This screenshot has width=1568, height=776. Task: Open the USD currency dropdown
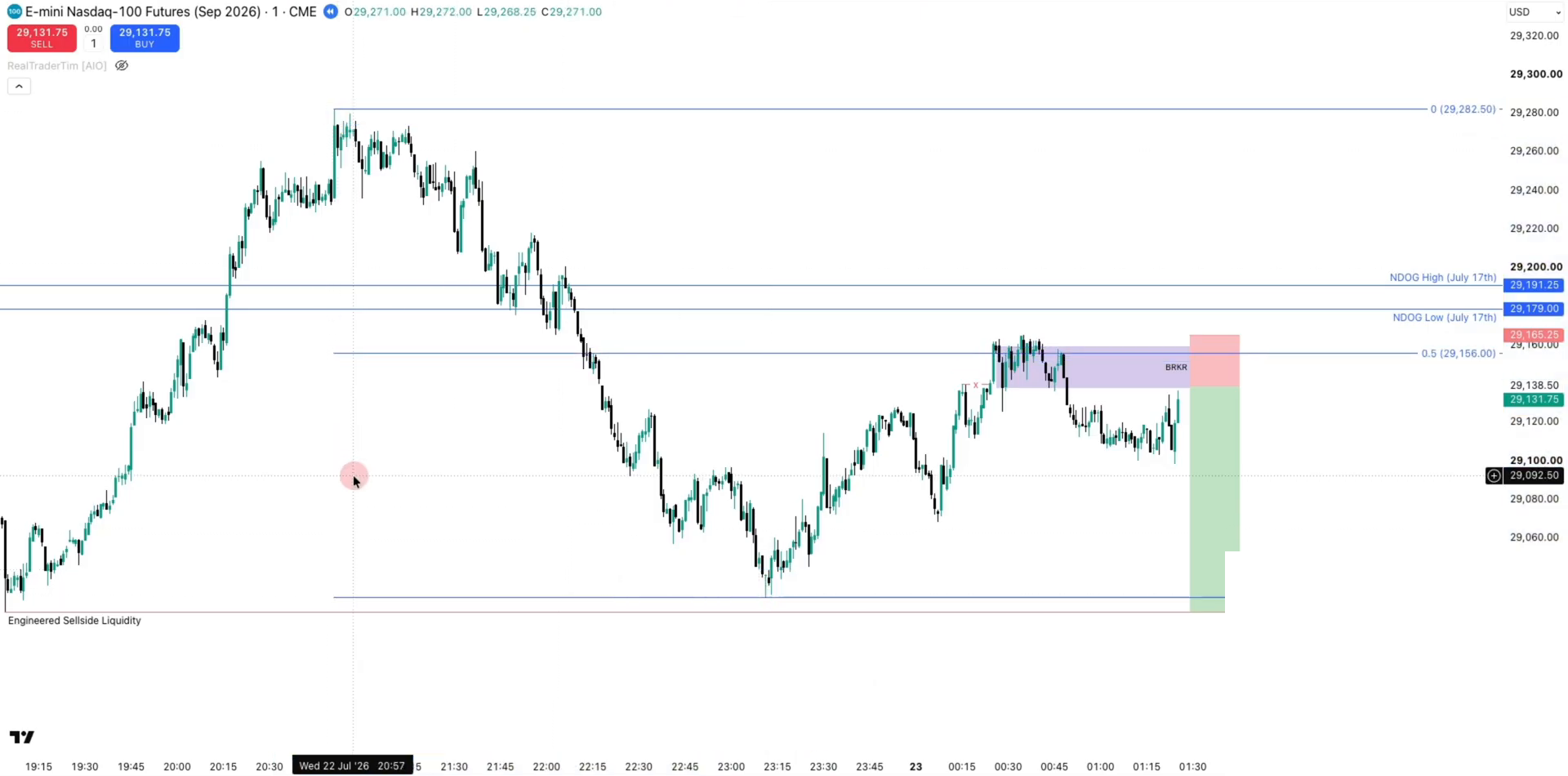pyautogui.click(x=1535, y=11)
